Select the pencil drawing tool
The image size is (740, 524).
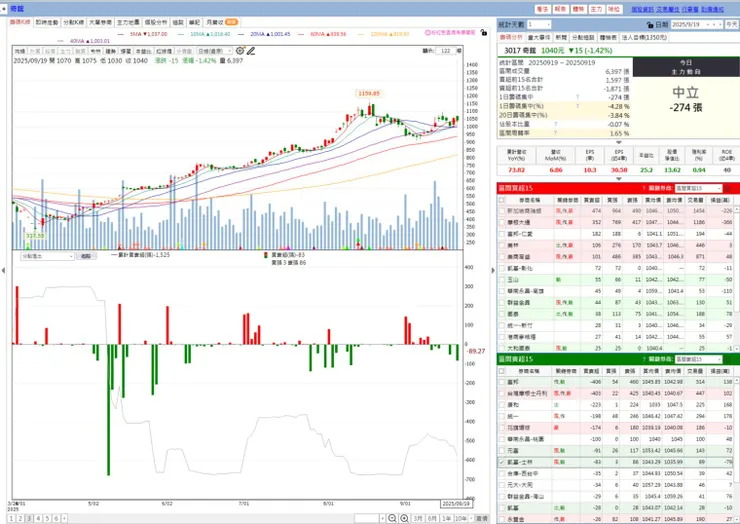point(251,51)
